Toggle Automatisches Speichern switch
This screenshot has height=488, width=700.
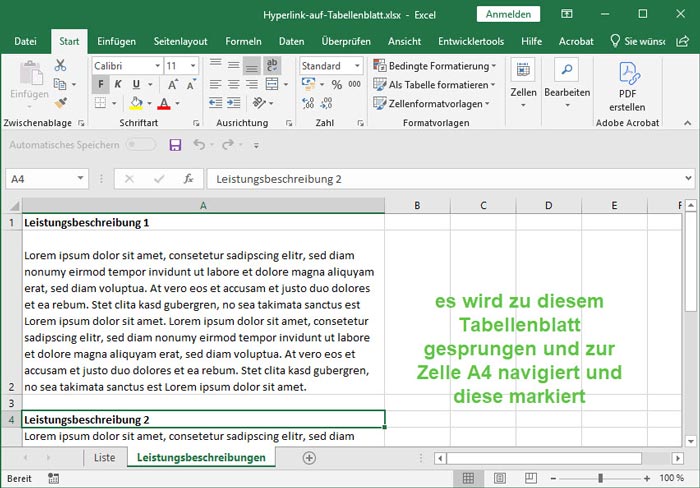tap(141, 145)
